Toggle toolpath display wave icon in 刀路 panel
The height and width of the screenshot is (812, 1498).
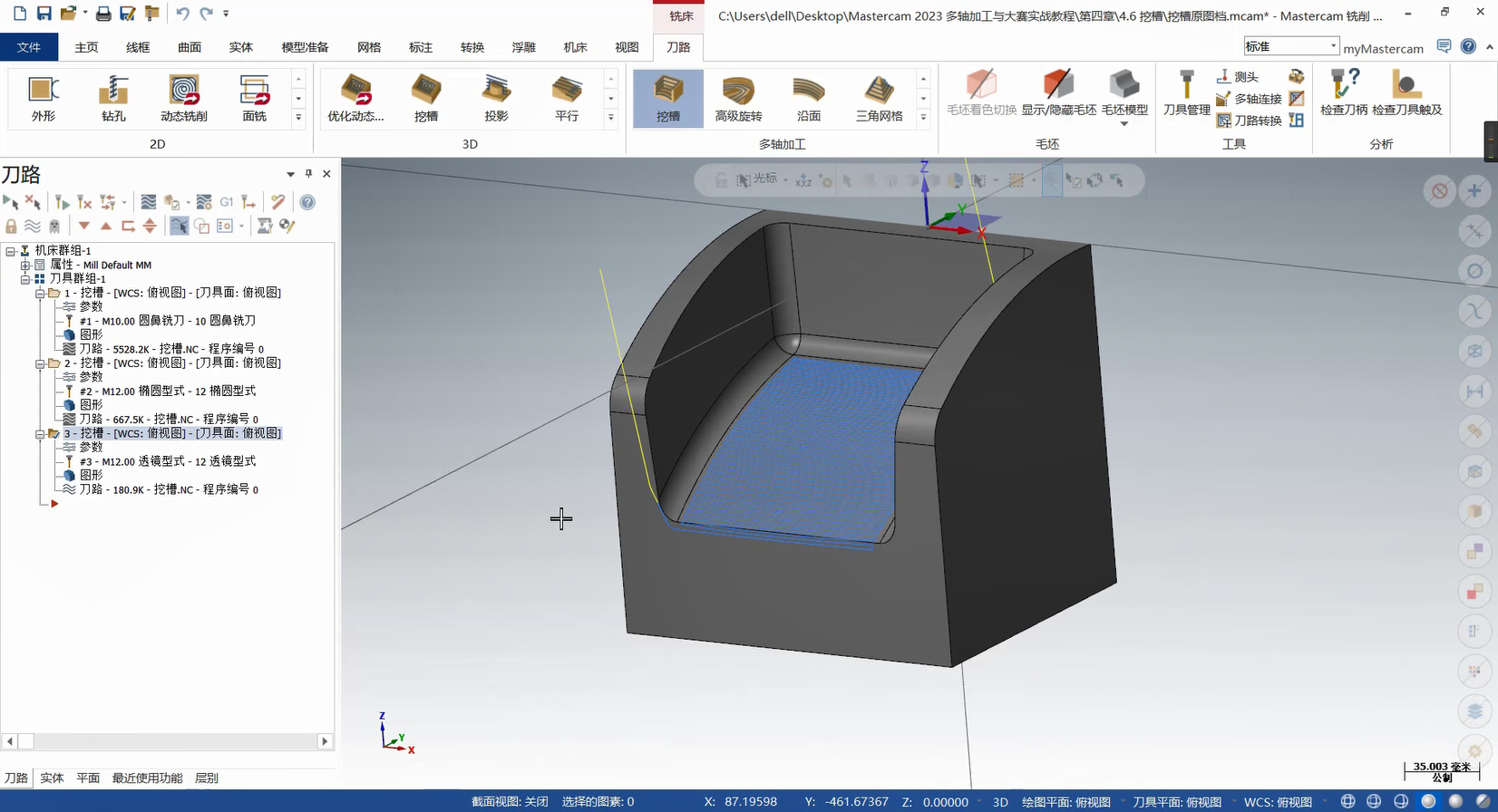33,227
